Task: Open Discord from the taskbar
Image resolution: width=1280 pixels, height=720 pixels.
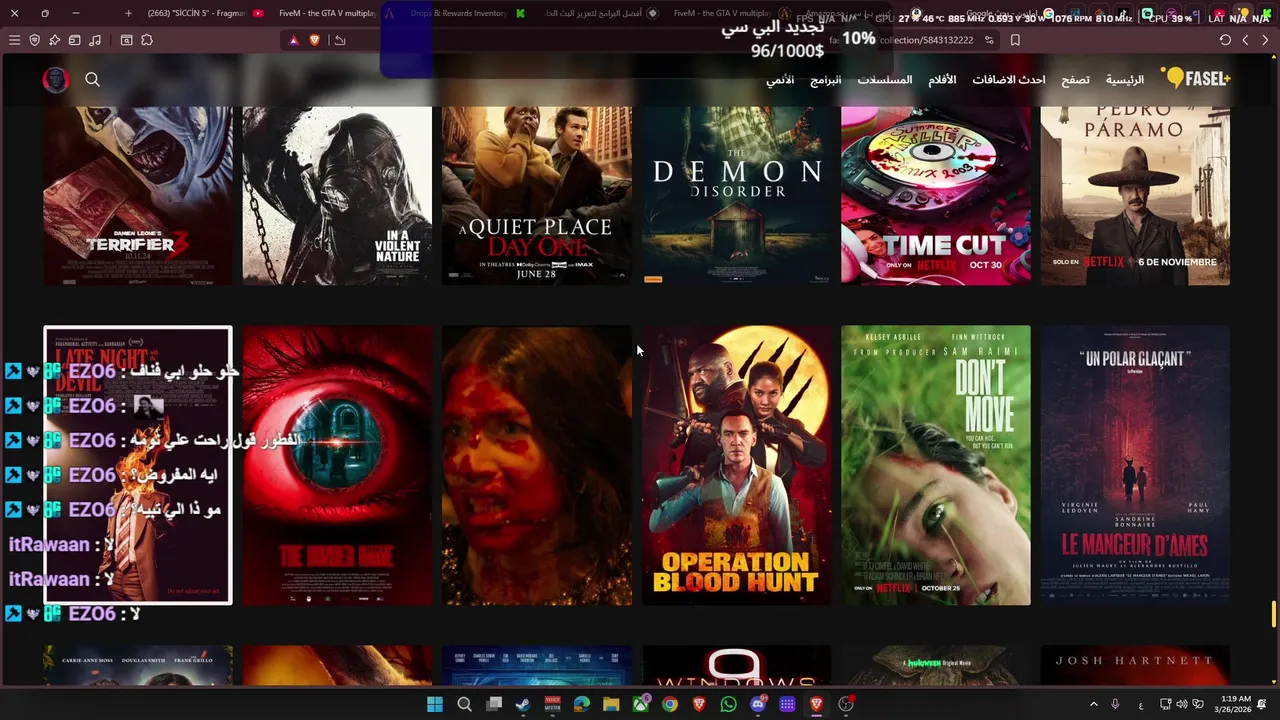Action: (x=758, y=704)
